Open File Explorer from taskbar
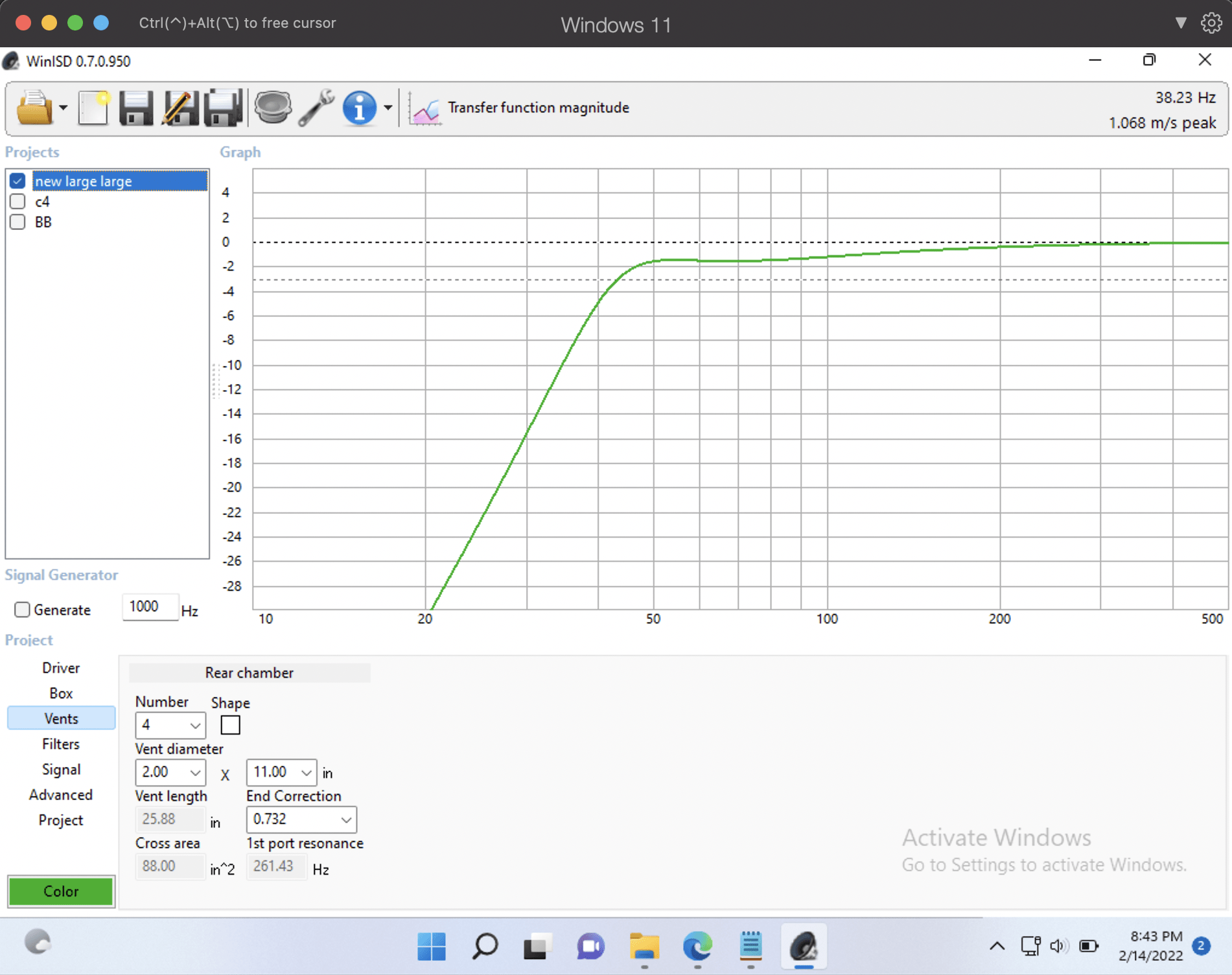 (644, 946)
